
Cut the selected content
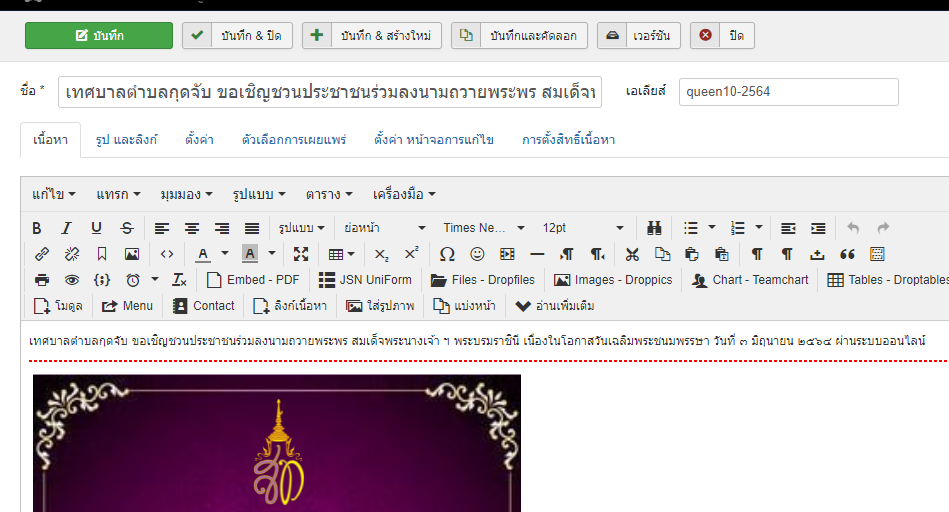coord(632,254)
